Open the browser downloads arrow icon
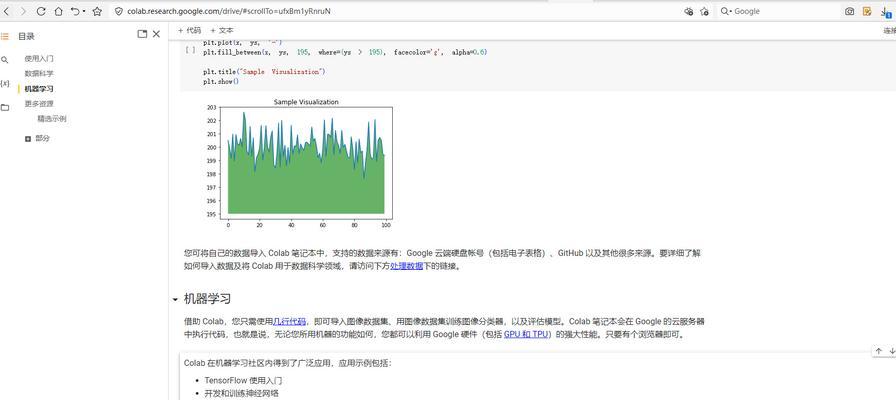This screenshot has width=896, height=400. [x=886, y=11]
